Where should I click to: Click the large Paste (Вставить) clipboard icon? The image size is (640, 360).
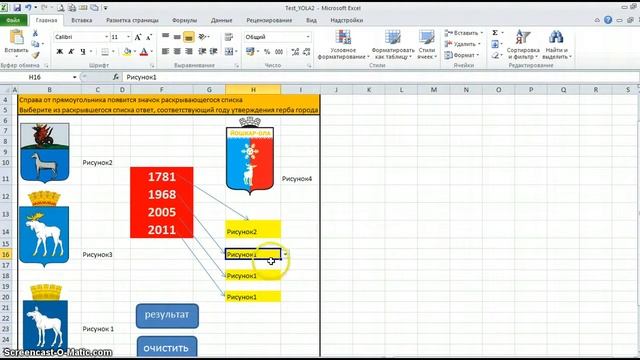click(x=17, y=38)
